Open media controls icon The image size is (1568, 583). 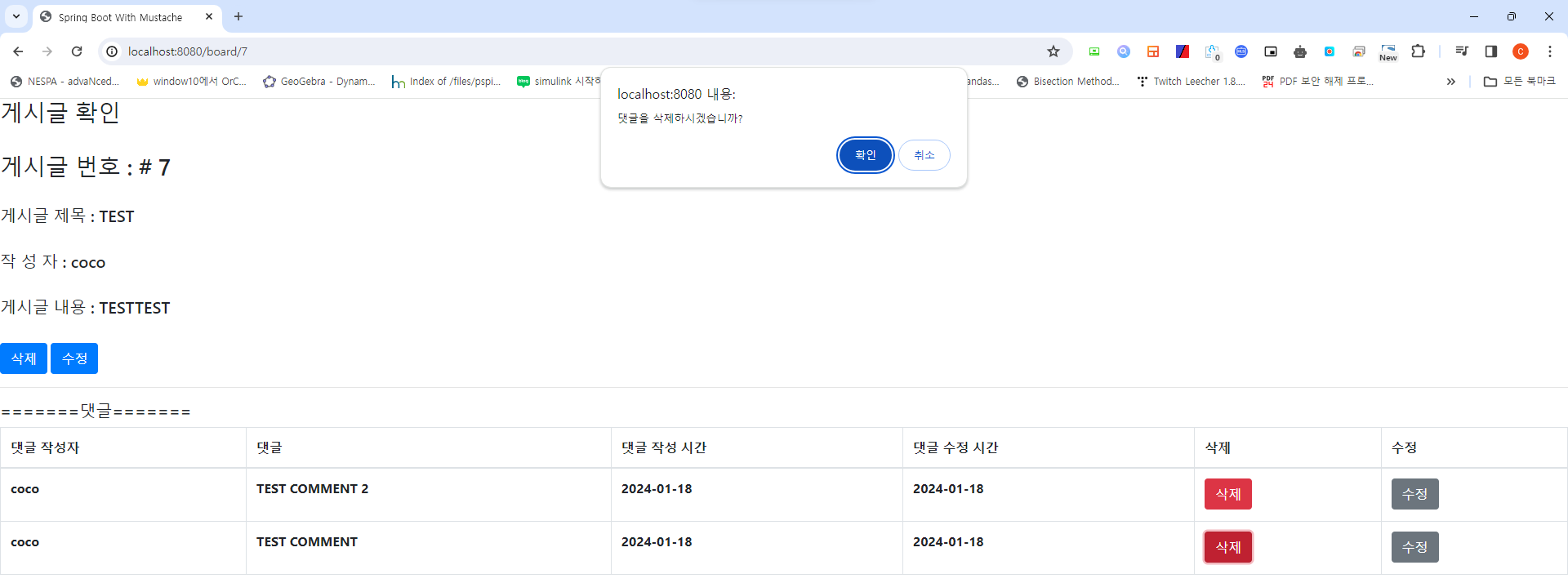click(x=1462, y=51)
